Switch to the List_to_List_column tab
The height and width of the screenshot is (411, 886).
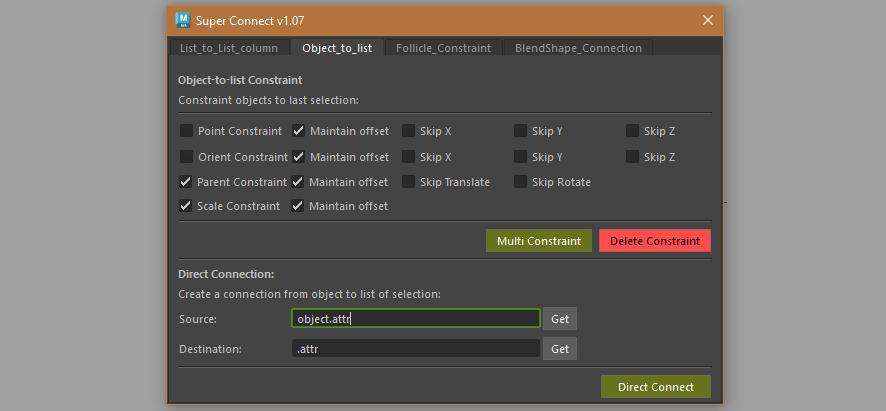click(x=229, y=48)
